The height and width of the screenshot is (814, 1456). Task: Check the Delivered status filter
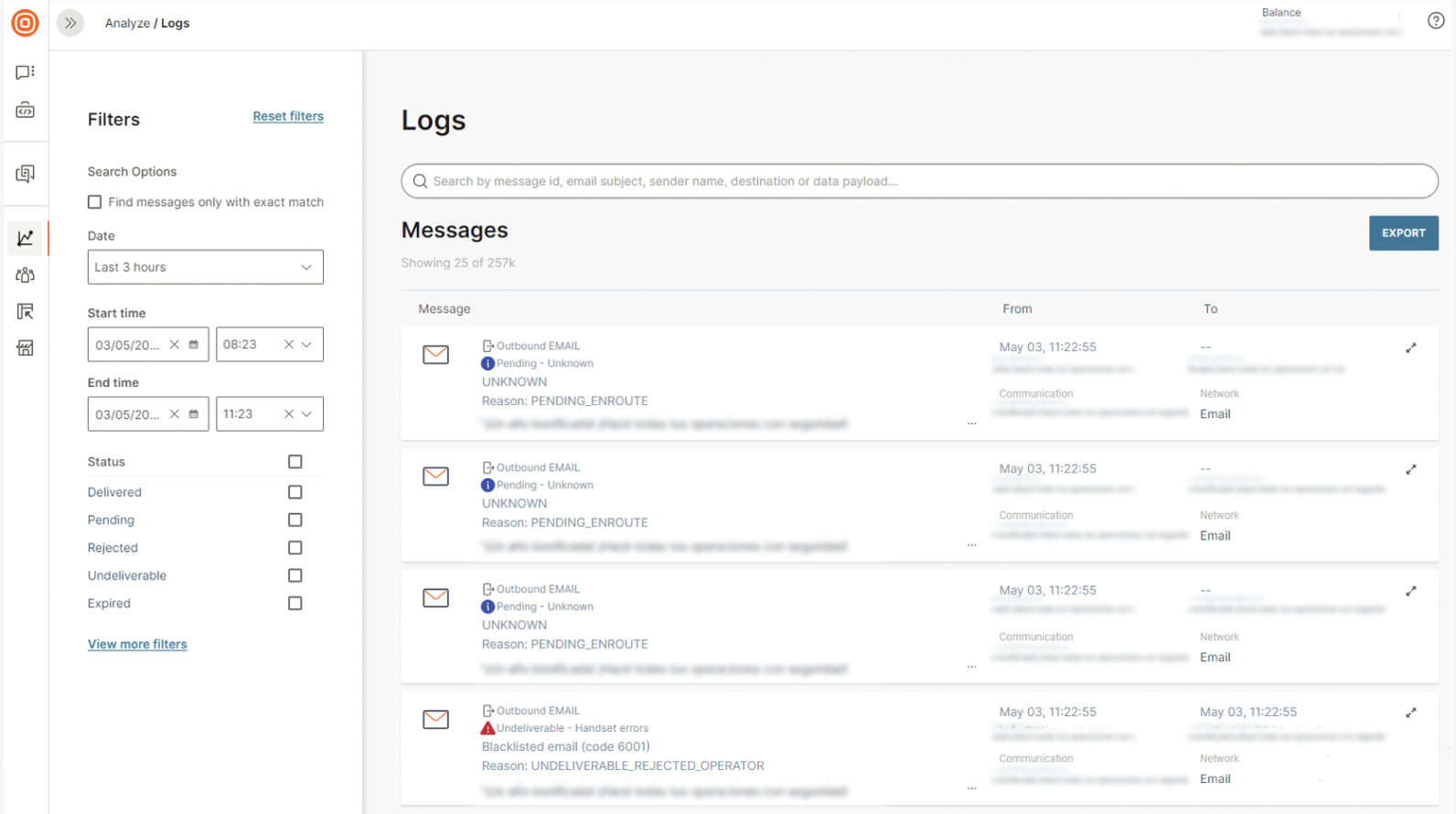coord(294,492)
